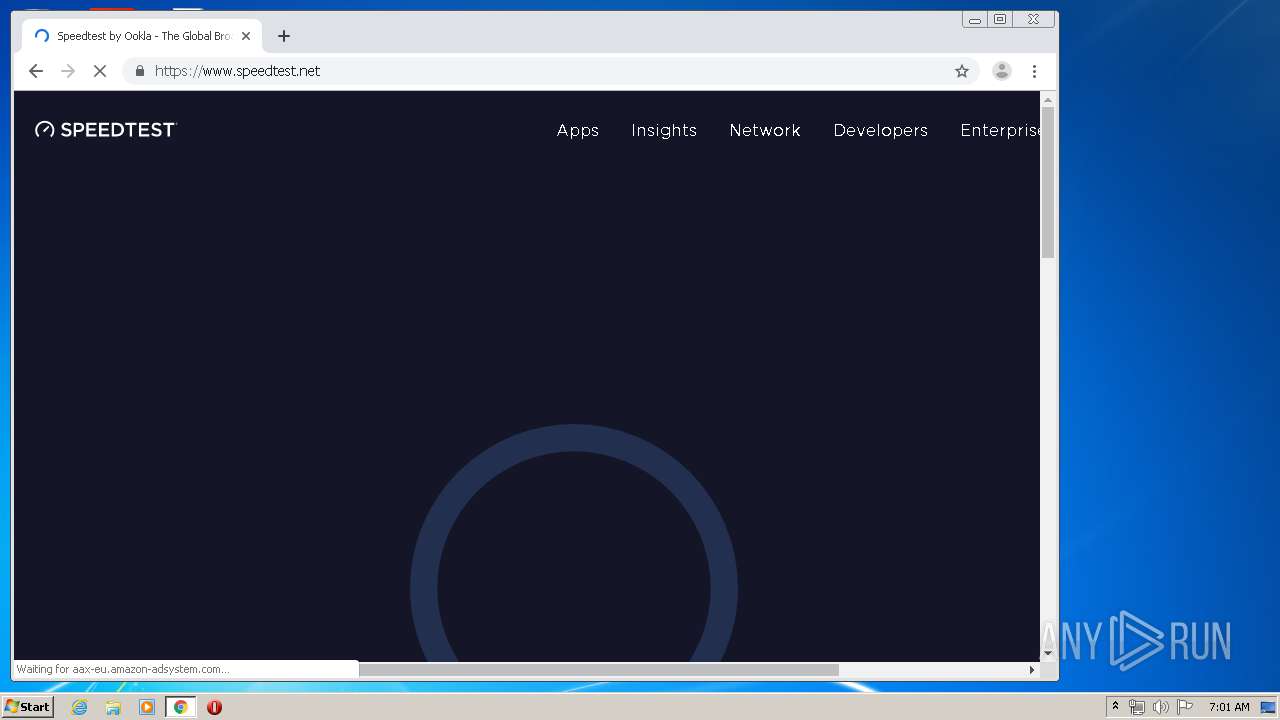1280x720 pixels.
Task: Click the page scroll-down arrow
Action: coord(1048,653)
